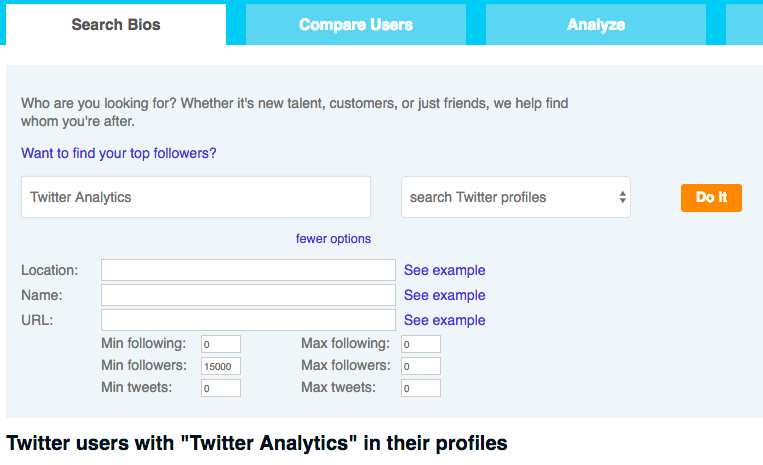
Task: Go to the Analyze tab
Action: tap(595, 24)
